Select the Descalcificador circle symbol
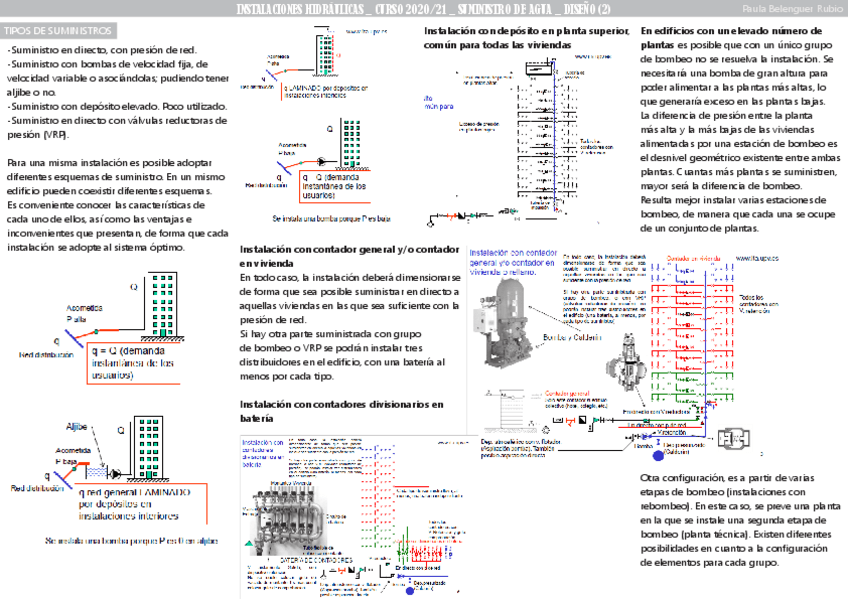Viewport: 848px width, 599px height. 409,591
